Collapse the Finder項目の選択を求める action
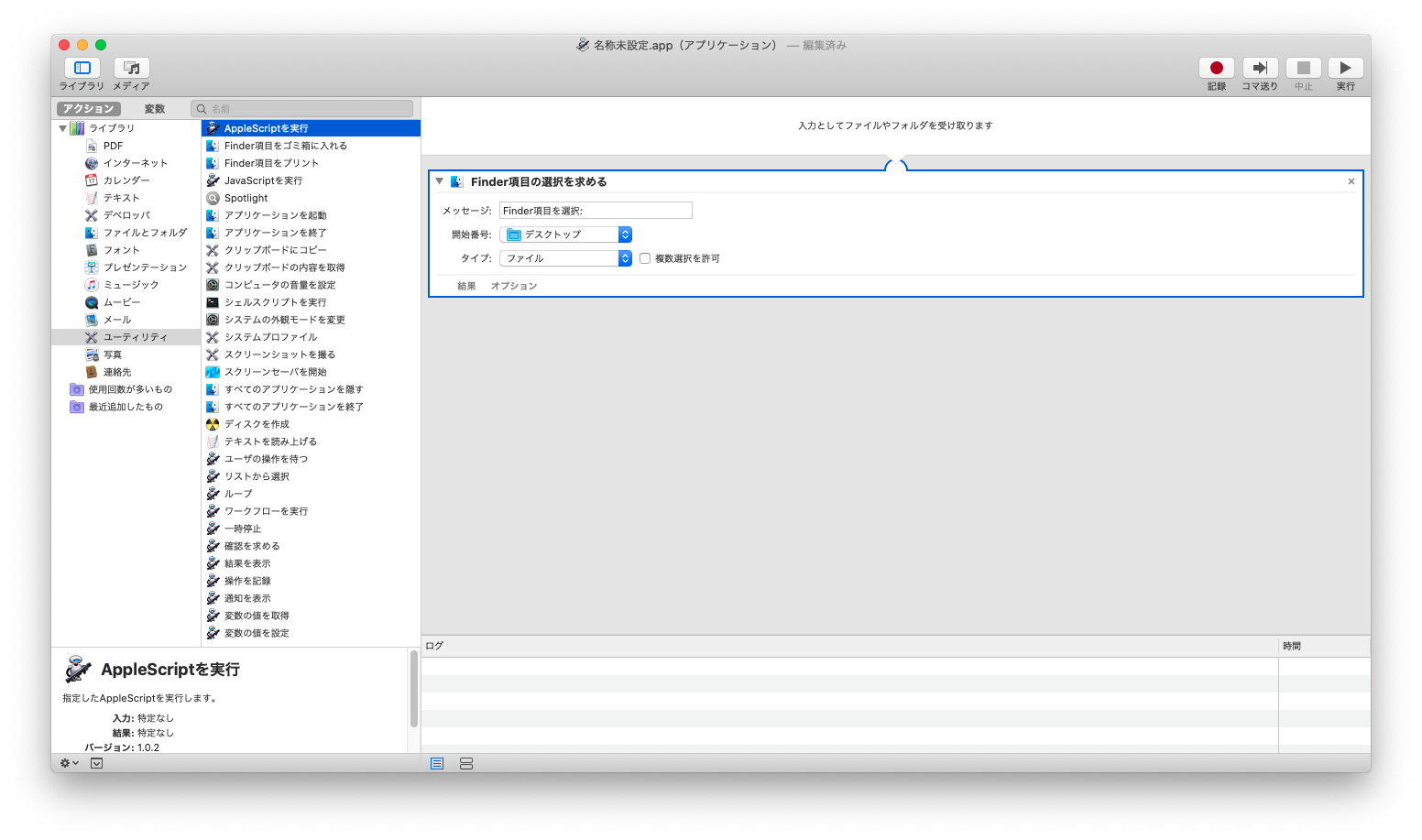 click(x=439, y=180)
